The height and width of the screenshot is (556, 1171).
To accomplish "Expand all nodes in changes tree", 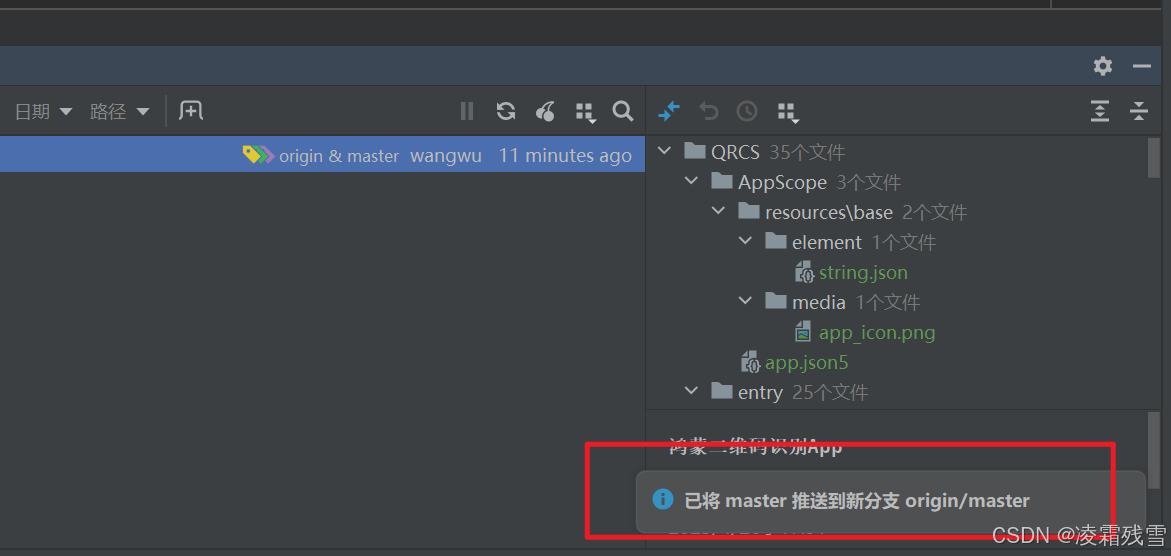I will click(x=1099, y=111).
